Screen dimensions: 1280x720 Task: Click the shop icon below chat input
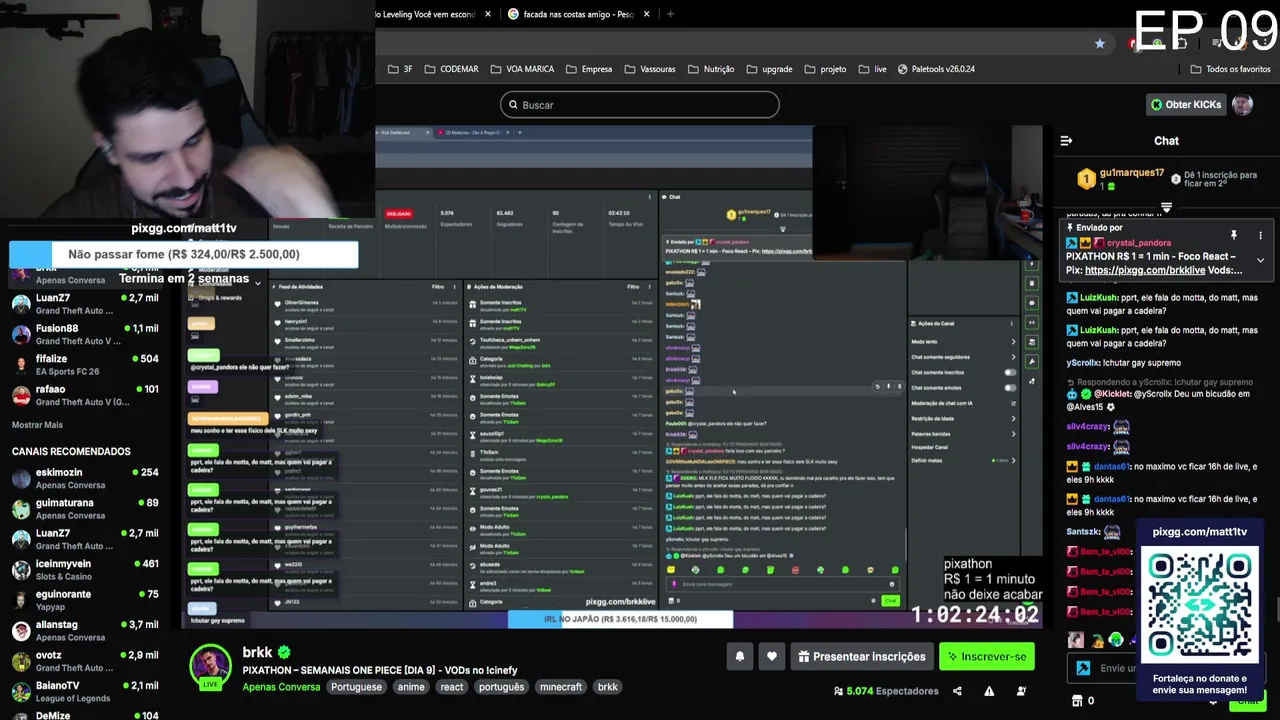(1076, 701)
